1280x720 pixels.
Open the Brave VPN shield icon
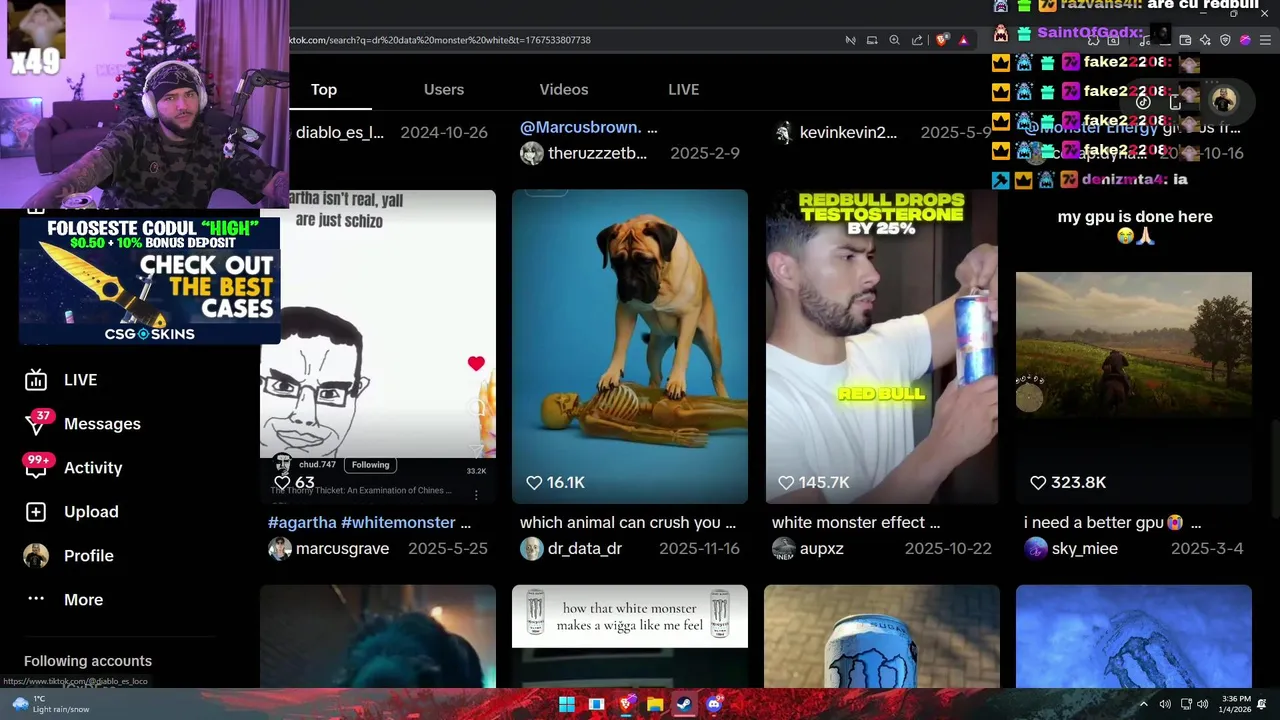[1225, 40]
